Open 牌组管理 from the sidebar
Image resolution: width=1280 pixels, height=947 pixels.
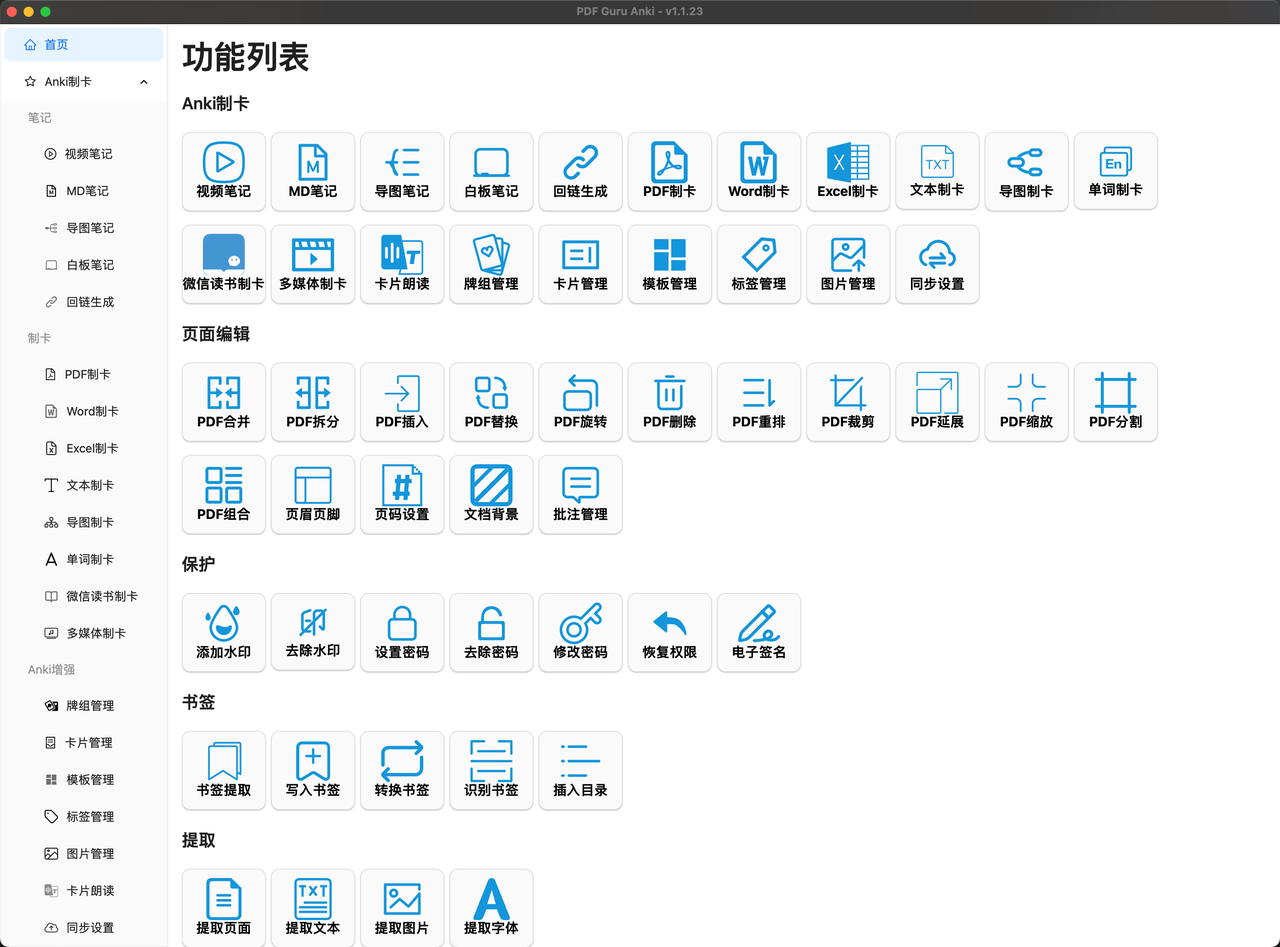(89, 706)
